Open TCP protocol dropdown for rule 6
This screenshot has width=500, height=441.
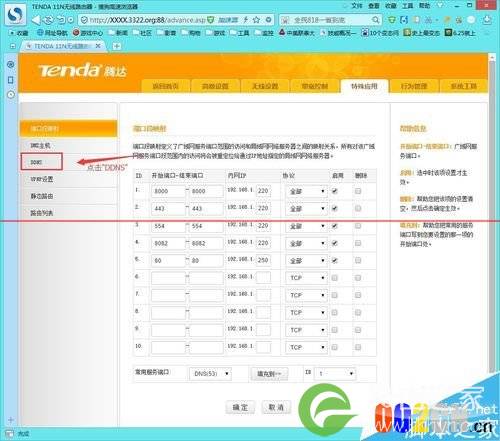coord(307,278)
